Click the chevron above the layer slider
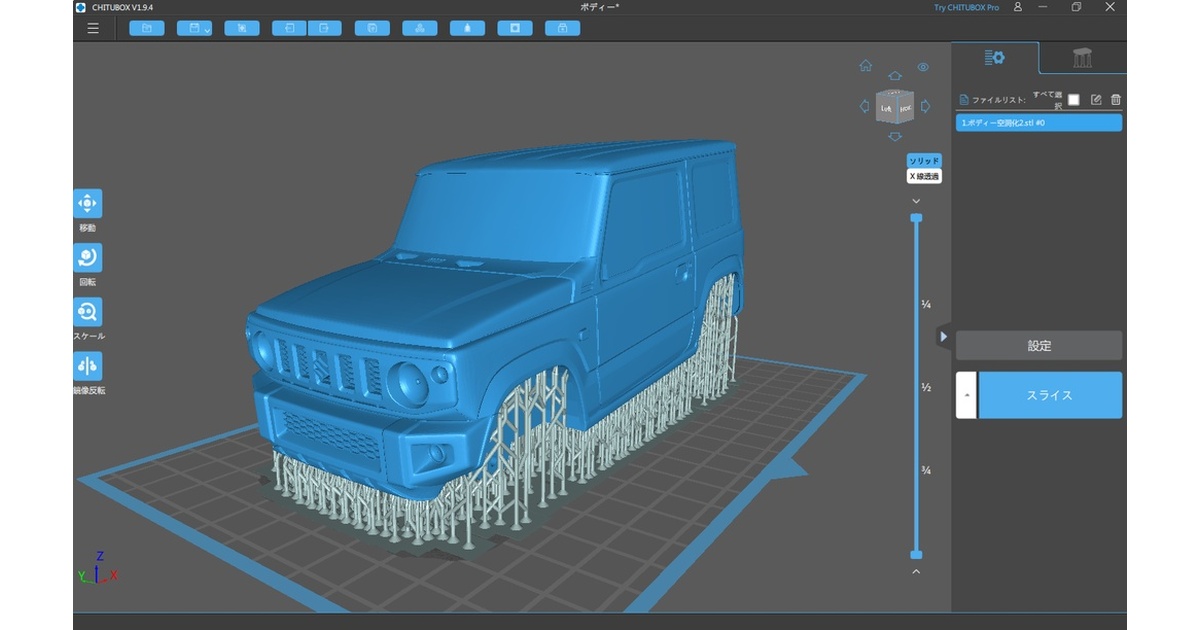Screen dimensions: 1200x630 (x=916, y=201)
